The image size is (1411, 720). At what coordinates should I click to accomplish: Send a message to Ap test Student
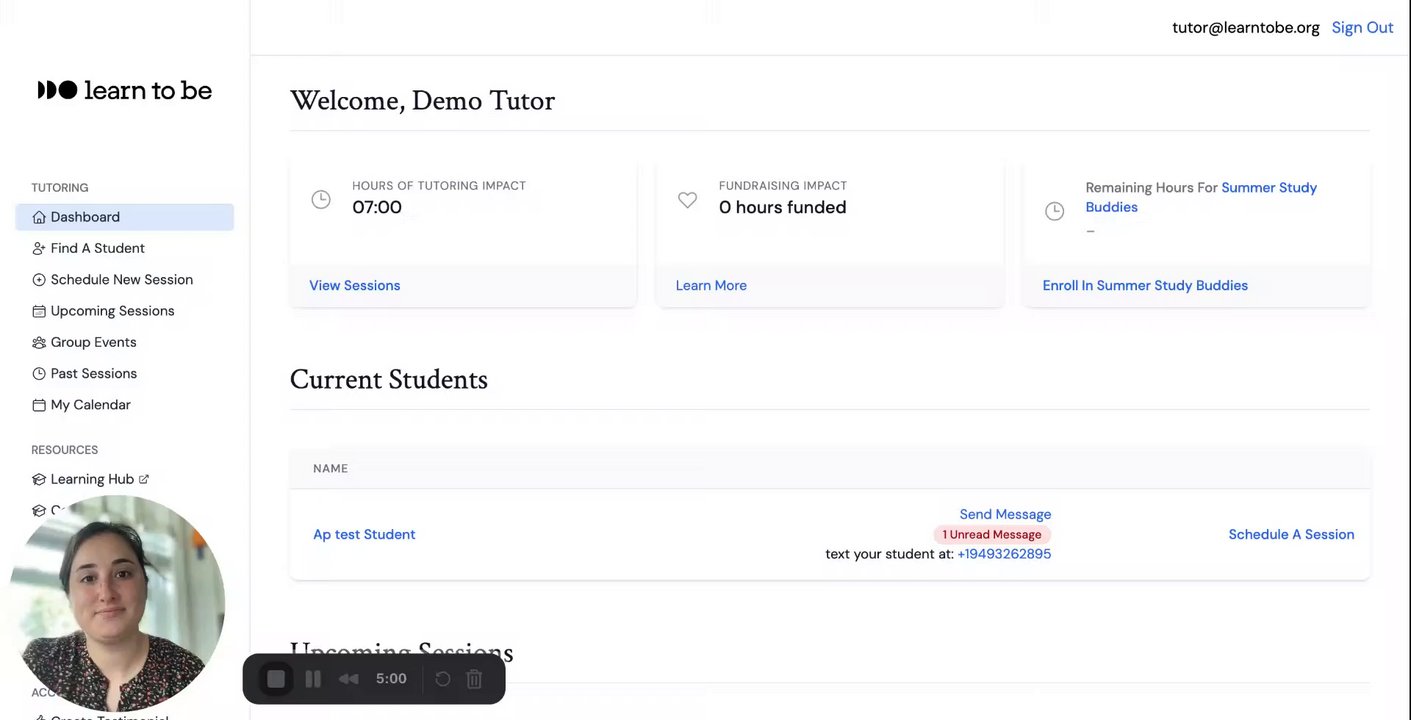pyautogui.click(x=1005, y=514)
